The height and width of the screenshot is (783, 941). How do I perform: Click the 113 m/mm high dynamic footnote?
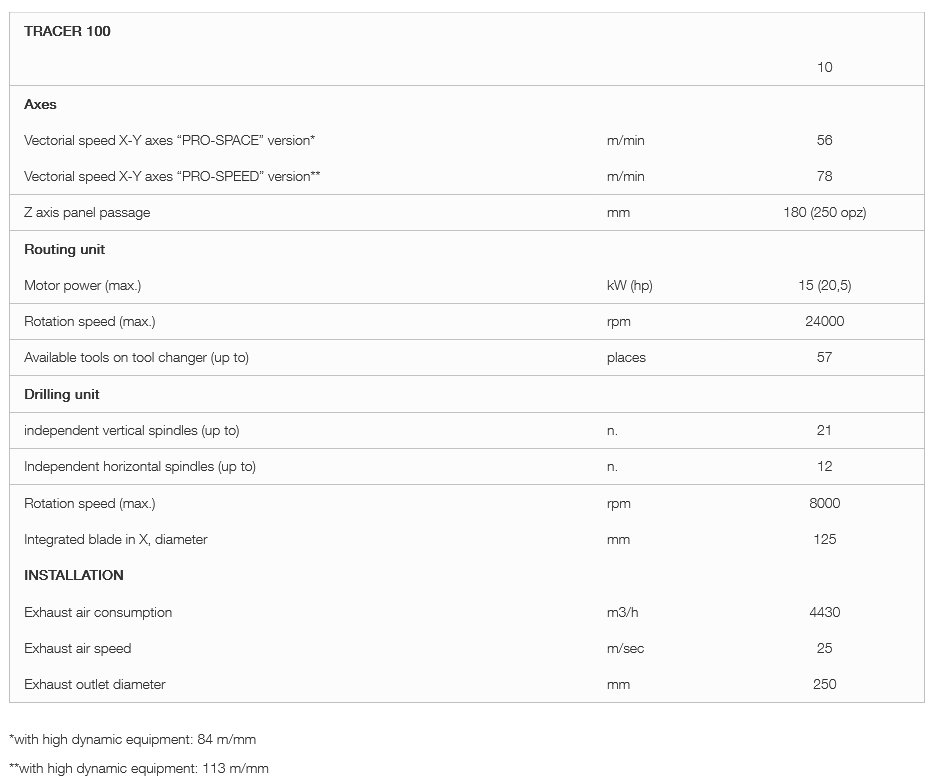139,769
